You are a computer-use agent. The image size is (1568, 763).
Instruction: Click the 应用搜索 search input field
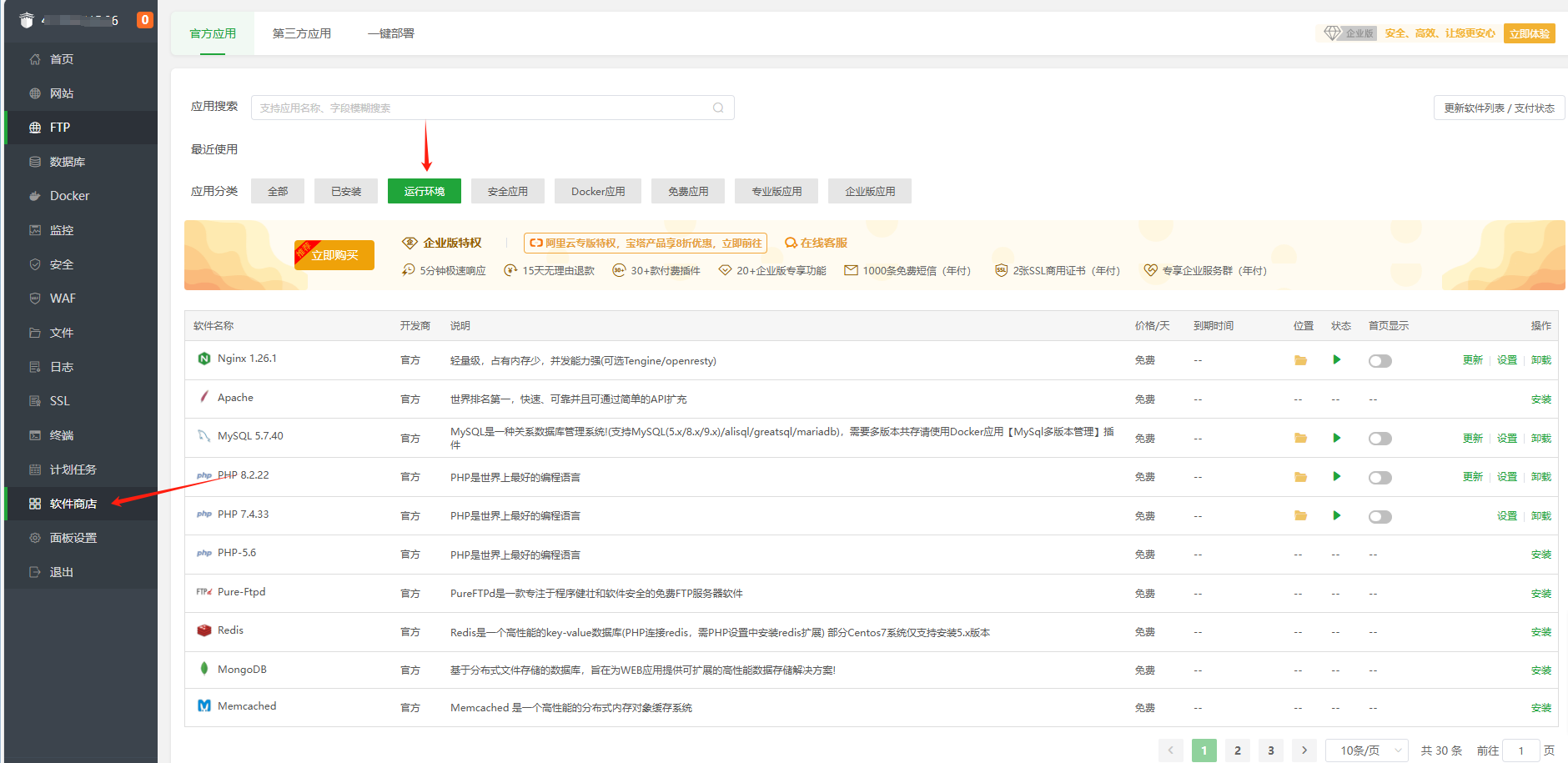(x=493, y=108)
